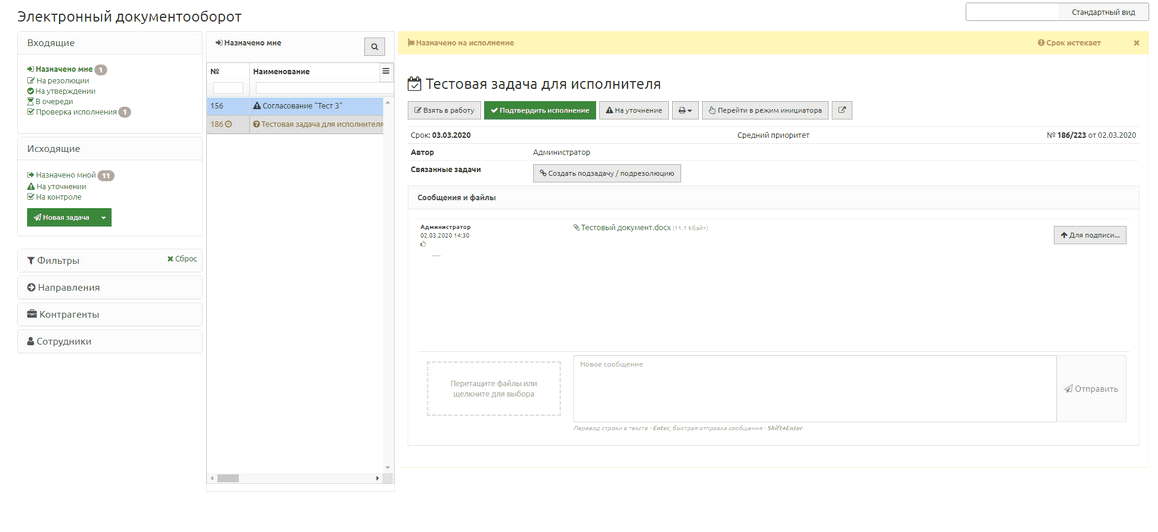This screenshot has height=532, width=1158.
Task: Click Назначено на исполнение status text
Action: coord(461,43)
